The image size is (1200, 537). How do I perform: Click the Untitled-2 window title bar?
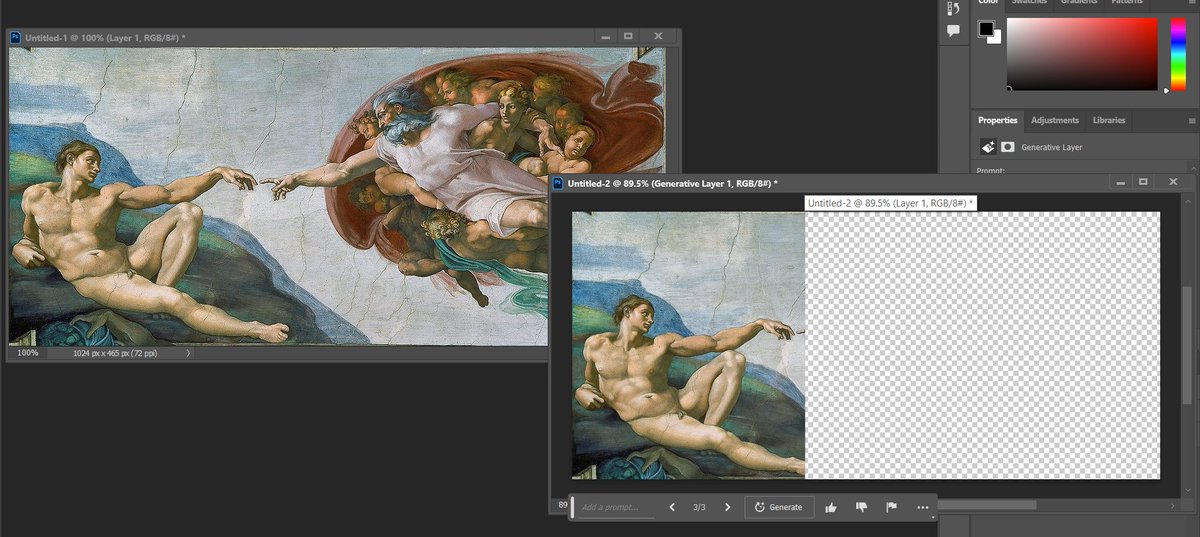[872, 183]
